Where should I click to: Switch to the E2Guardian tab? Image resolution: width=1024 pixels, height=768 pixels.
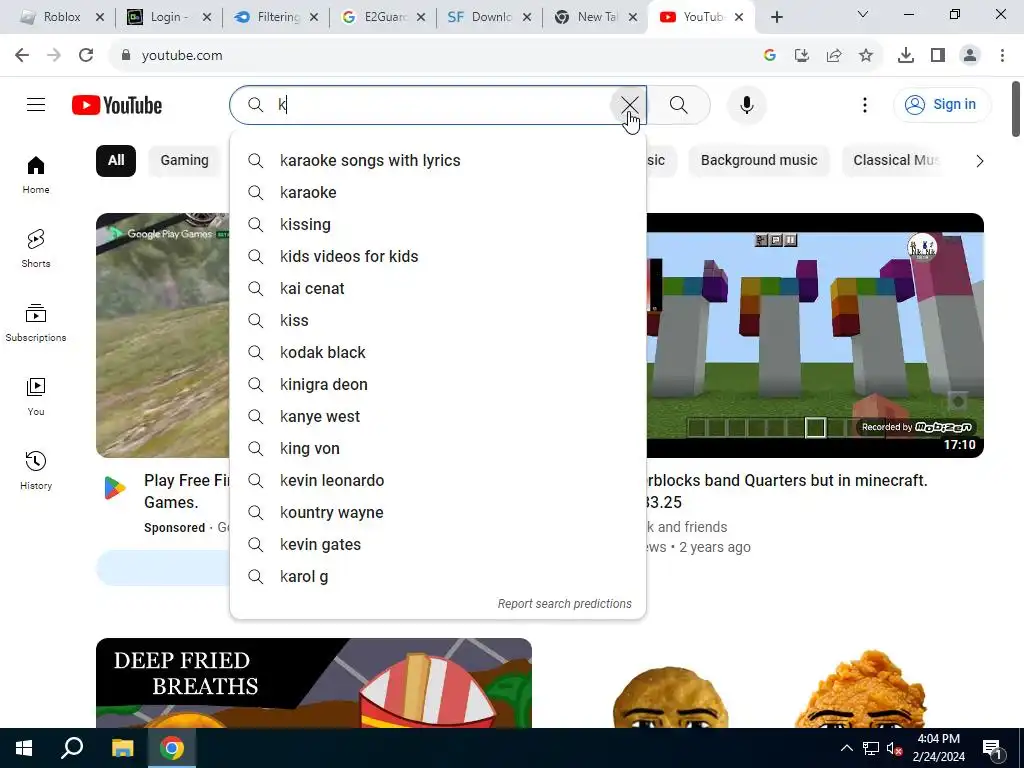383,17
